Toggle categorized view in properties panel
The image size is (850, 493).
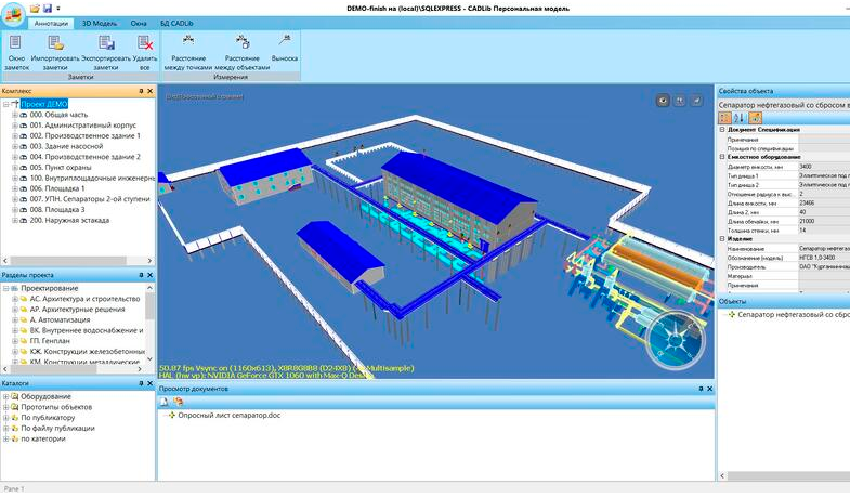(x=726, y=118)
